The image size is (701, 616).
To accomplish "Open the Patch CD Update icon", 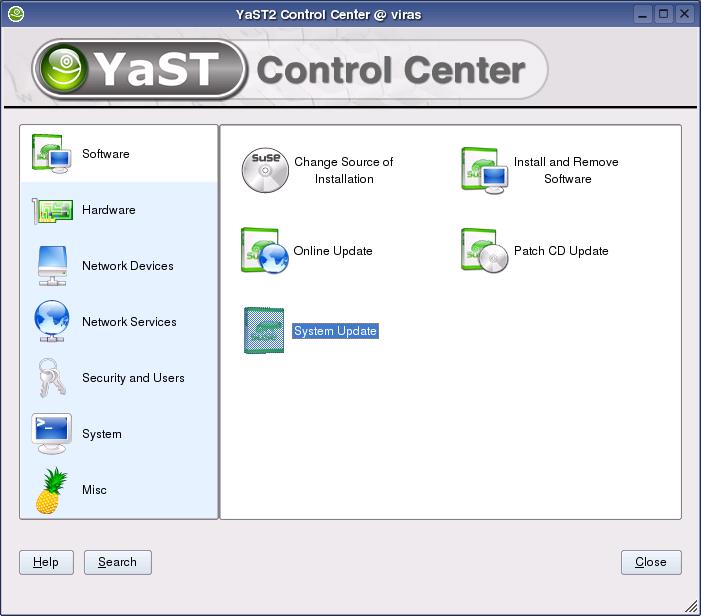I will point(485,251).
